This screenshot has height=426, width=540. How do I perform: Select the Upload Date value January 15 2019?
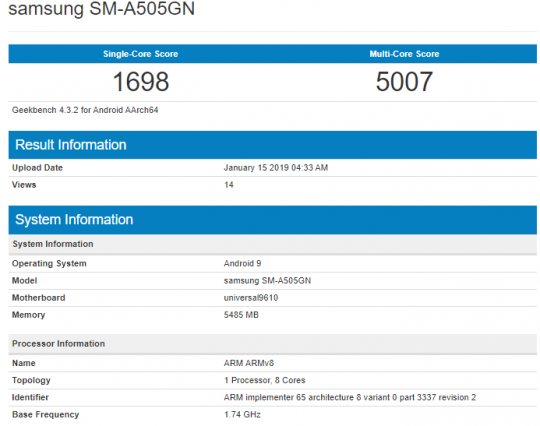pyautogui.click(x=276, y=168)
